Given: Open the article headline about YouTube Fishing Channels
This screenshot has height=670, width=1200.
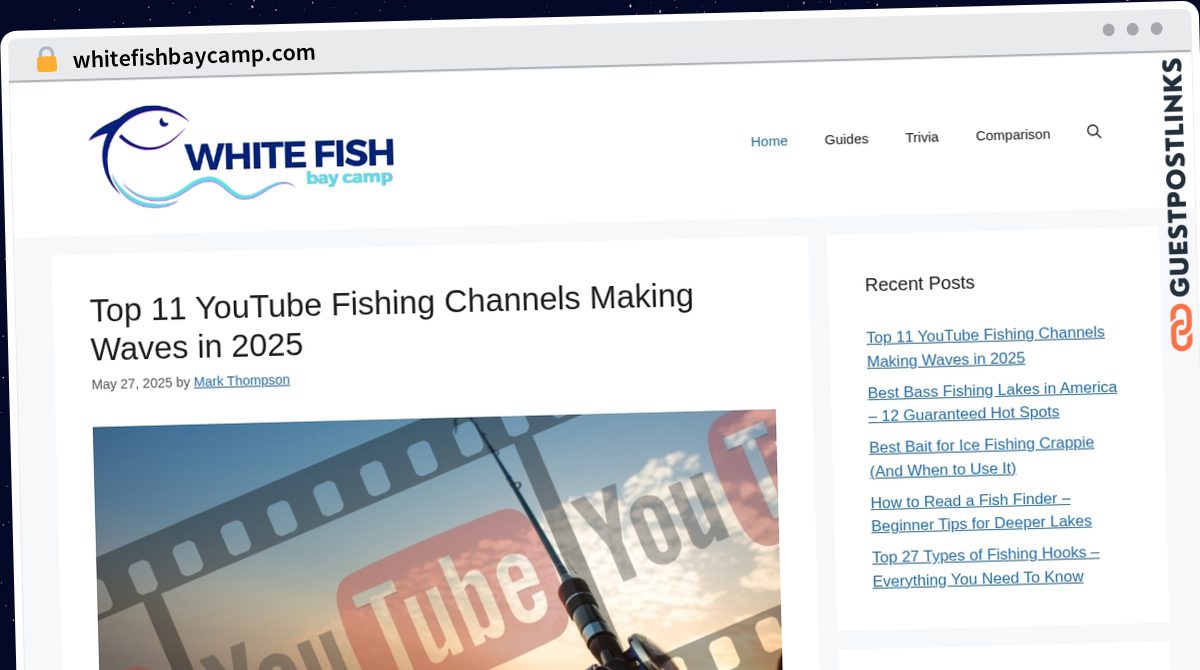Looking at the screenshot, I should coord(391,322).
